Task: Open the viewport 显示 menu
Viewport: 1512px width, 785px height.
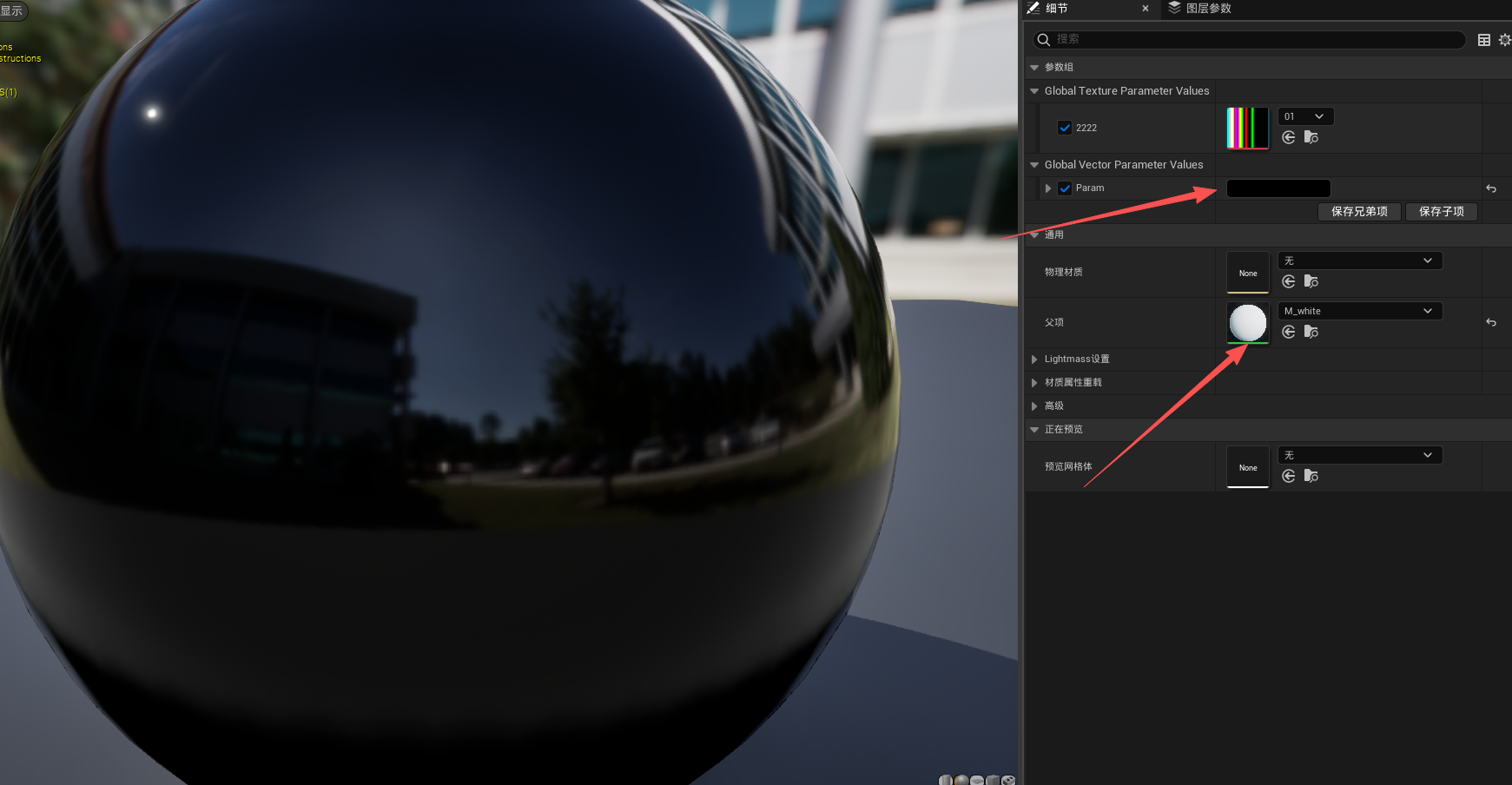Action: coord(13,10)
